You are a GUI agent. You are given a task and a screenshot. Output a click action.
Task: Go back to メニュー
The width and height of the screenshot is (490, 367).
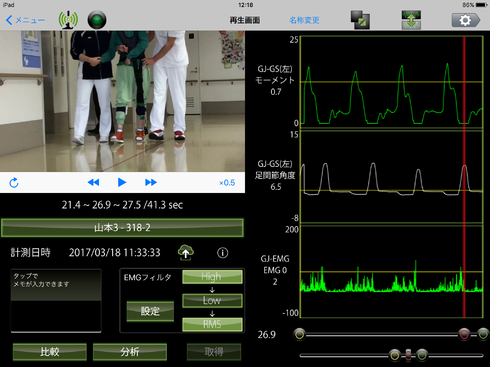coord(25,20)
